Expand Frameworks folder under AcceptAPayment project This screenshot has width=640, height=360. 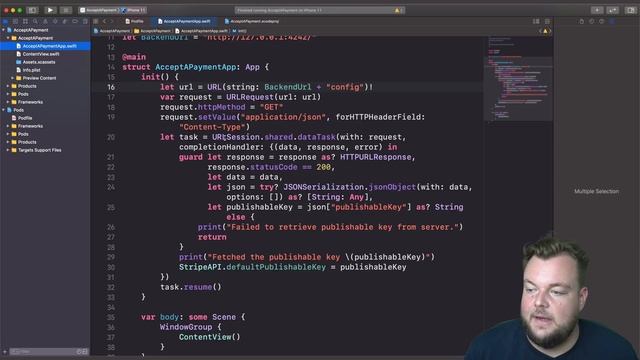pyautogui.click(x=8, y=102)
